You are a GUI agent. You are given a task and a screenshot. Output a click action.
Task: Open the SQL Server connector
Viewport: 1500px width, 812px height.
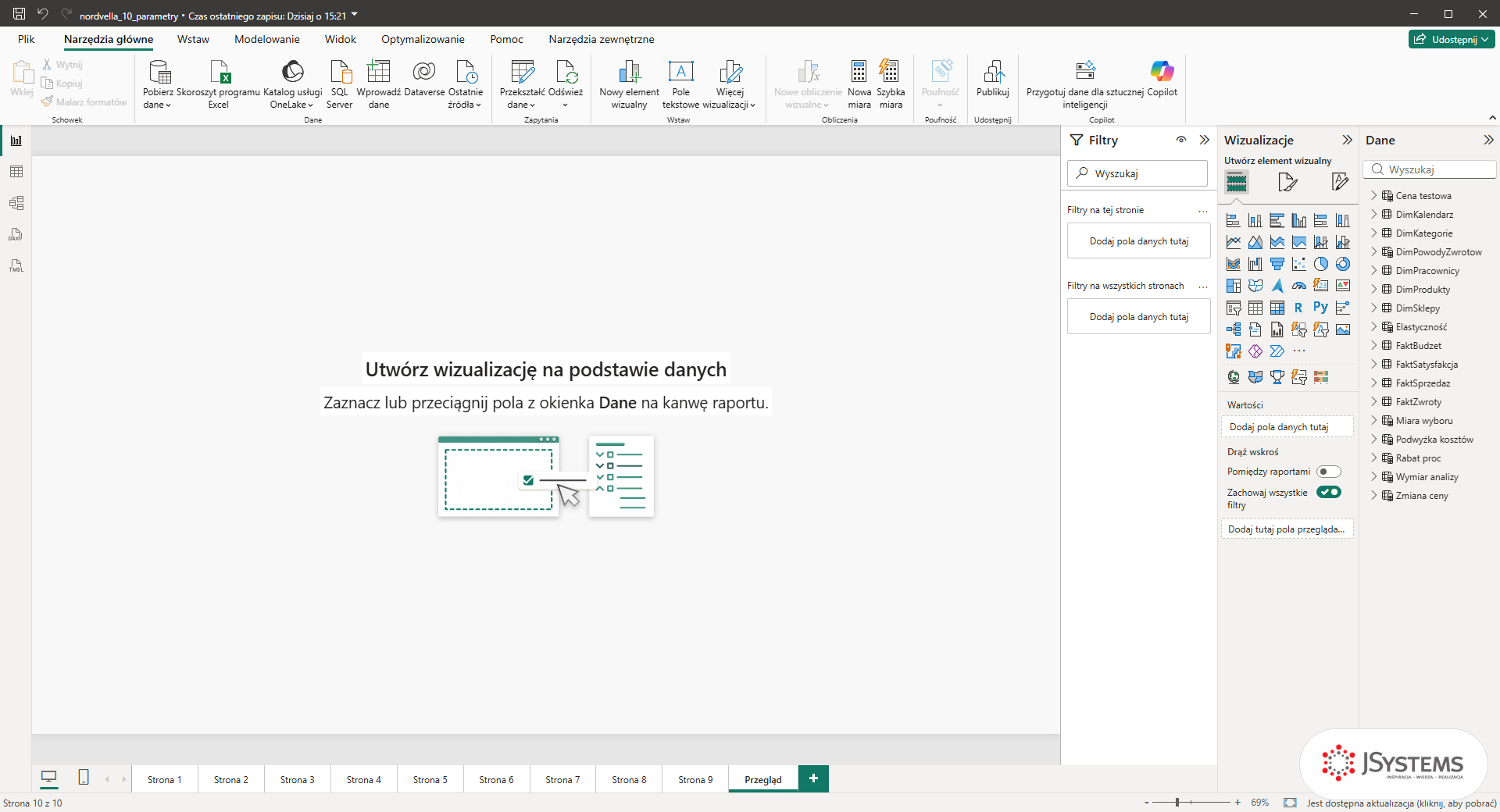click(x=339, y=84)
